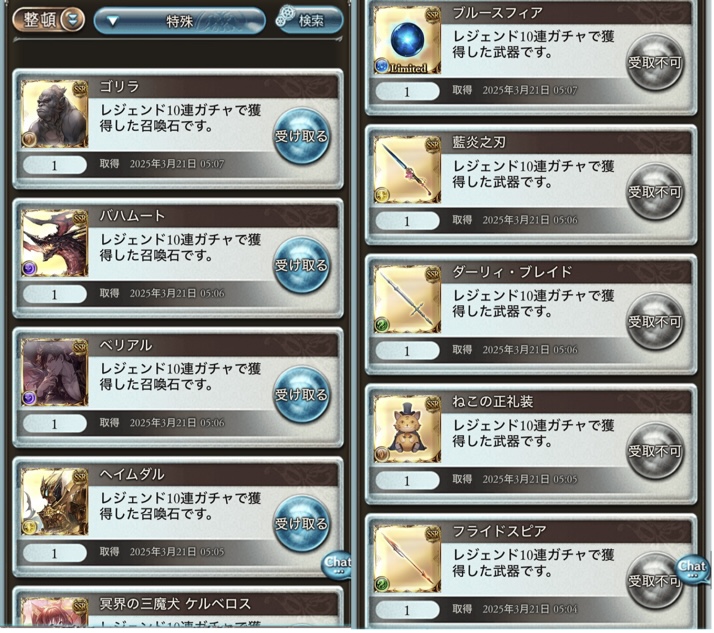Claim ゴリラ with 受け取る button
714x633 pixels.
301,136
